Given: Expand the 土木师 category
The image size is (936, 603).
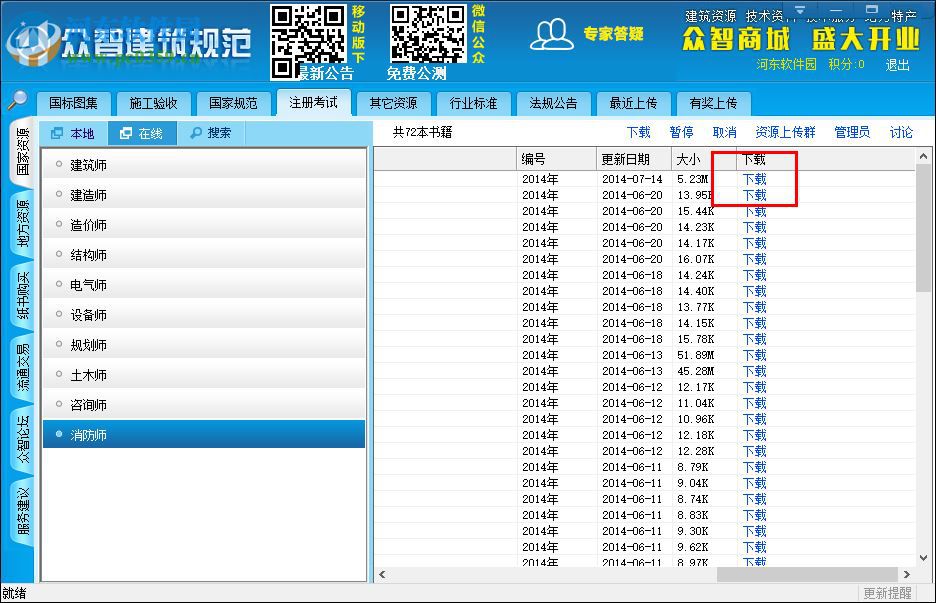Looking at the screenshot, I should pos(90,374).
